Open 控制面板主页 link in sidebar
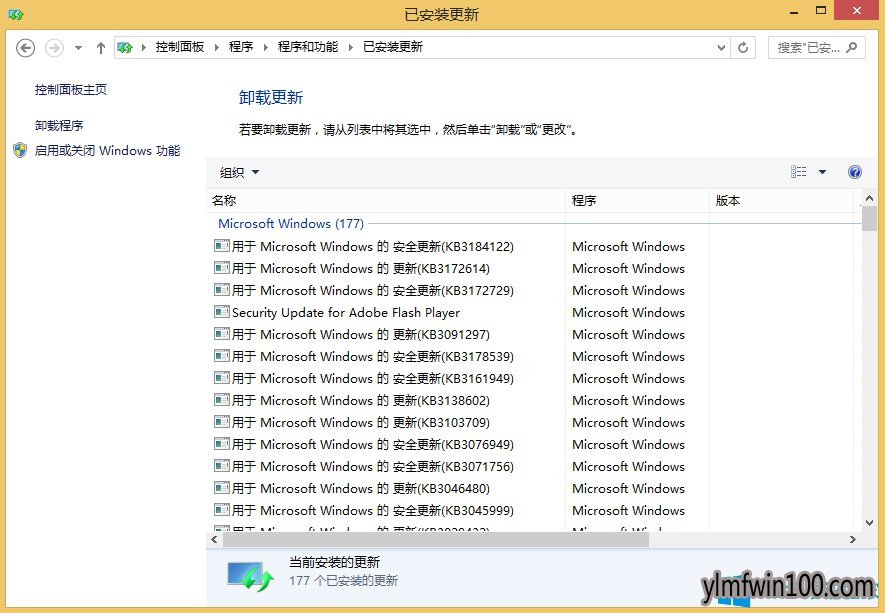 tap(71, 90)
